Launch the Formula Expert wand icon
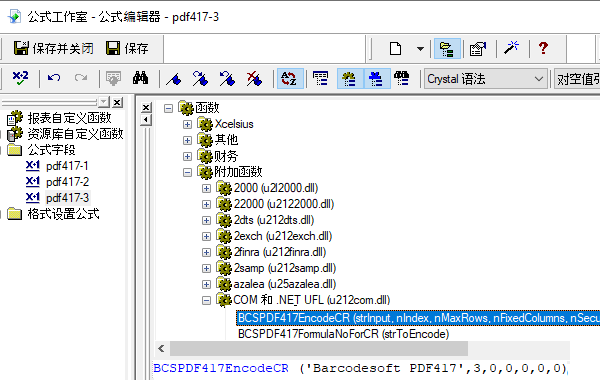Screen dimensions: 600x380 tap(512, 49)
